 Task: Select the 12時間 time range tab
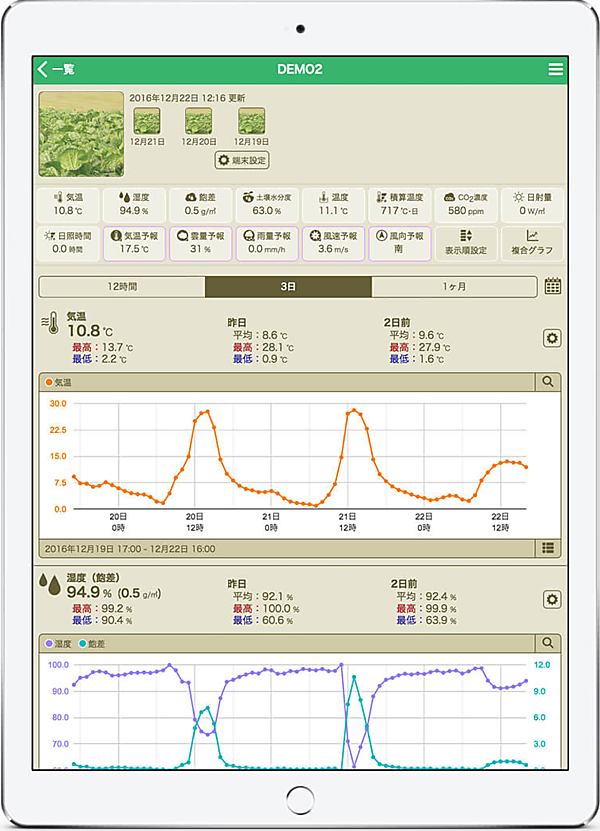click(121, 287)
